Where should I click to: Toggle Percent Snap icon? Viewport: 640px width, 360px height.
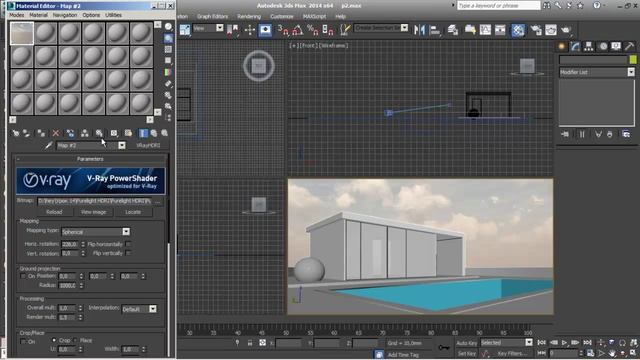click(x=313, y=30)
